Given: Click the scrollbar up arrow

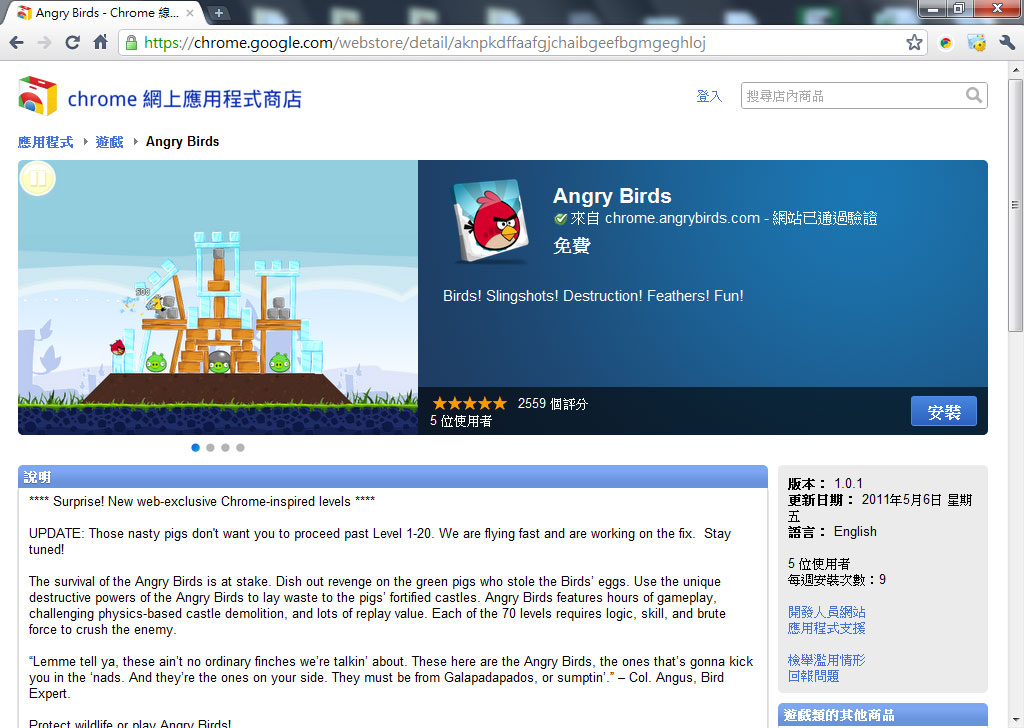Looking at the screenshot, I should (1015, 69).
